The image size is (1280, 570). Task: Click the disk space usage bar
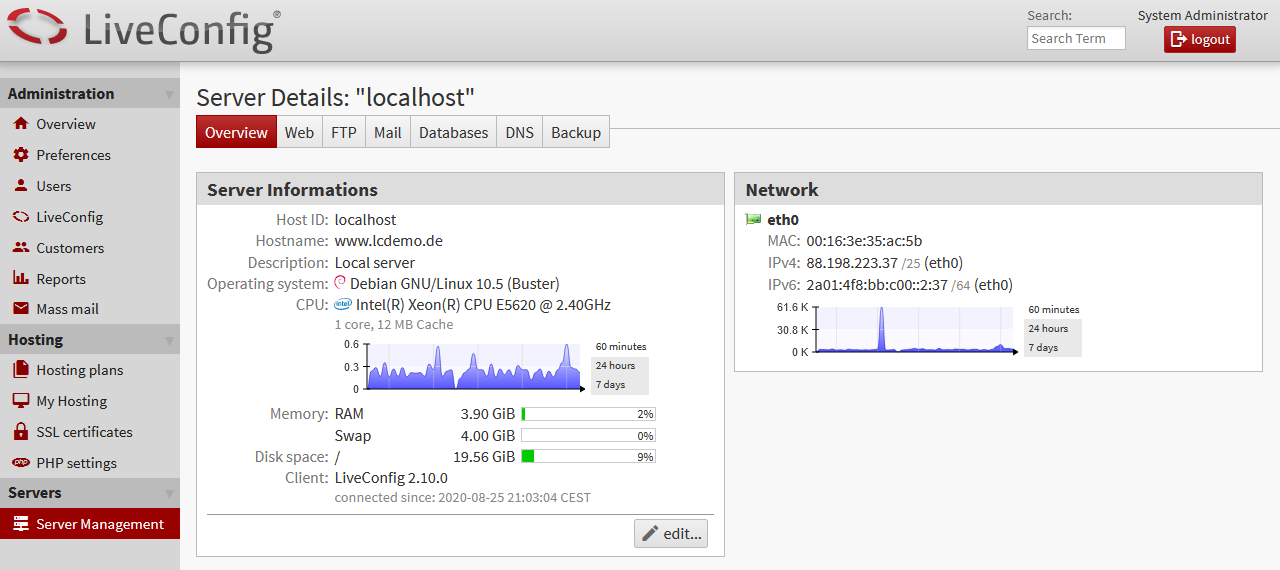(x=588, y=457)
